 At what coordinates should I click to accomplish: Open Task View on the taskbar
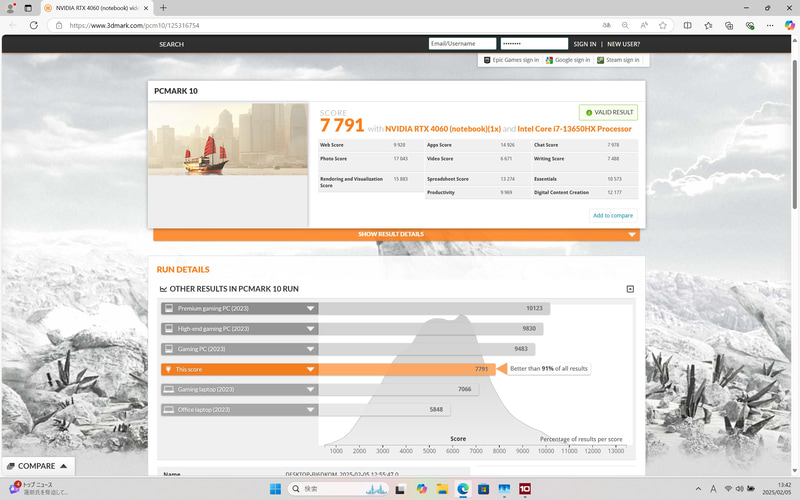(x=401, y=489)
